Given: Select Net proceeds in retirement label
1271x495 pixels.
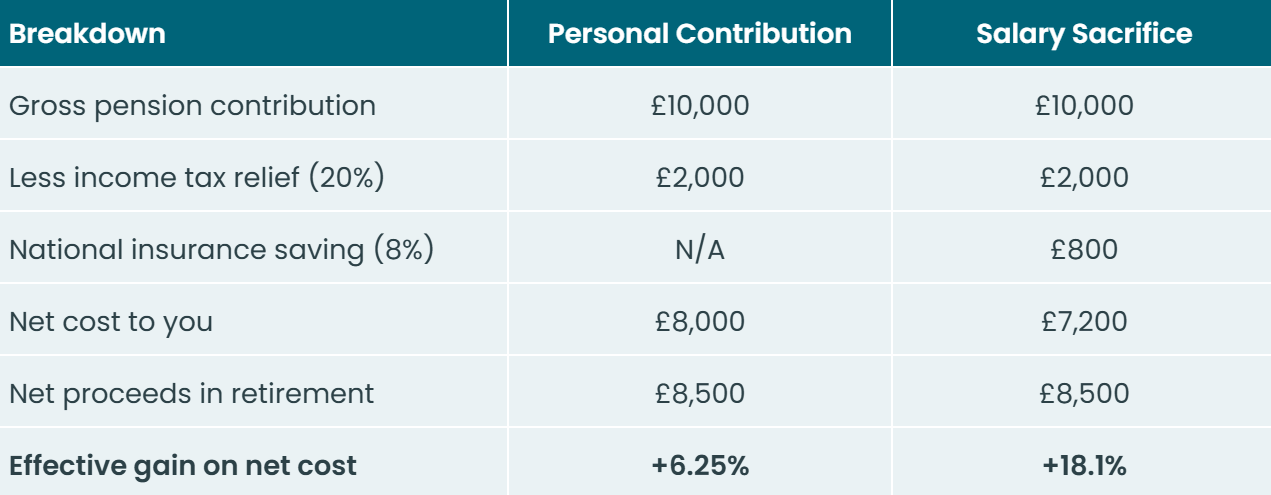Looking at the screenshot, I should click(191, 393).
